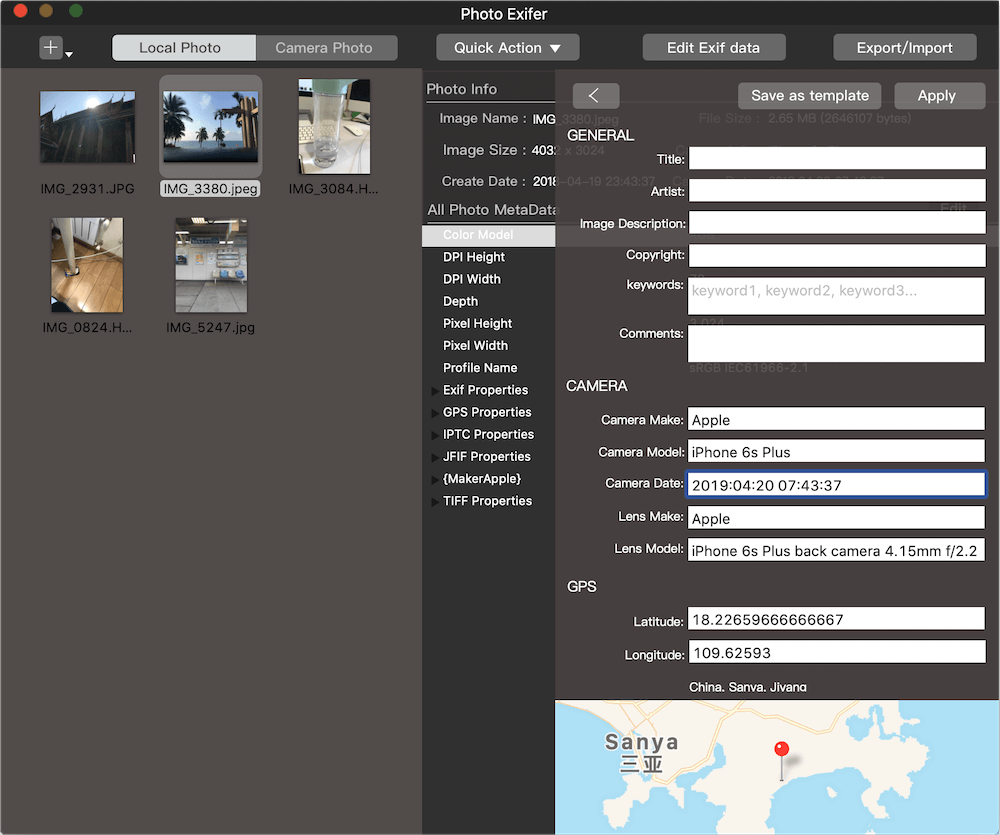Image resolution: width=1000 pixels, height=835 pixels.
Task: Click the Lens Model field
Action: click(836, 550)
